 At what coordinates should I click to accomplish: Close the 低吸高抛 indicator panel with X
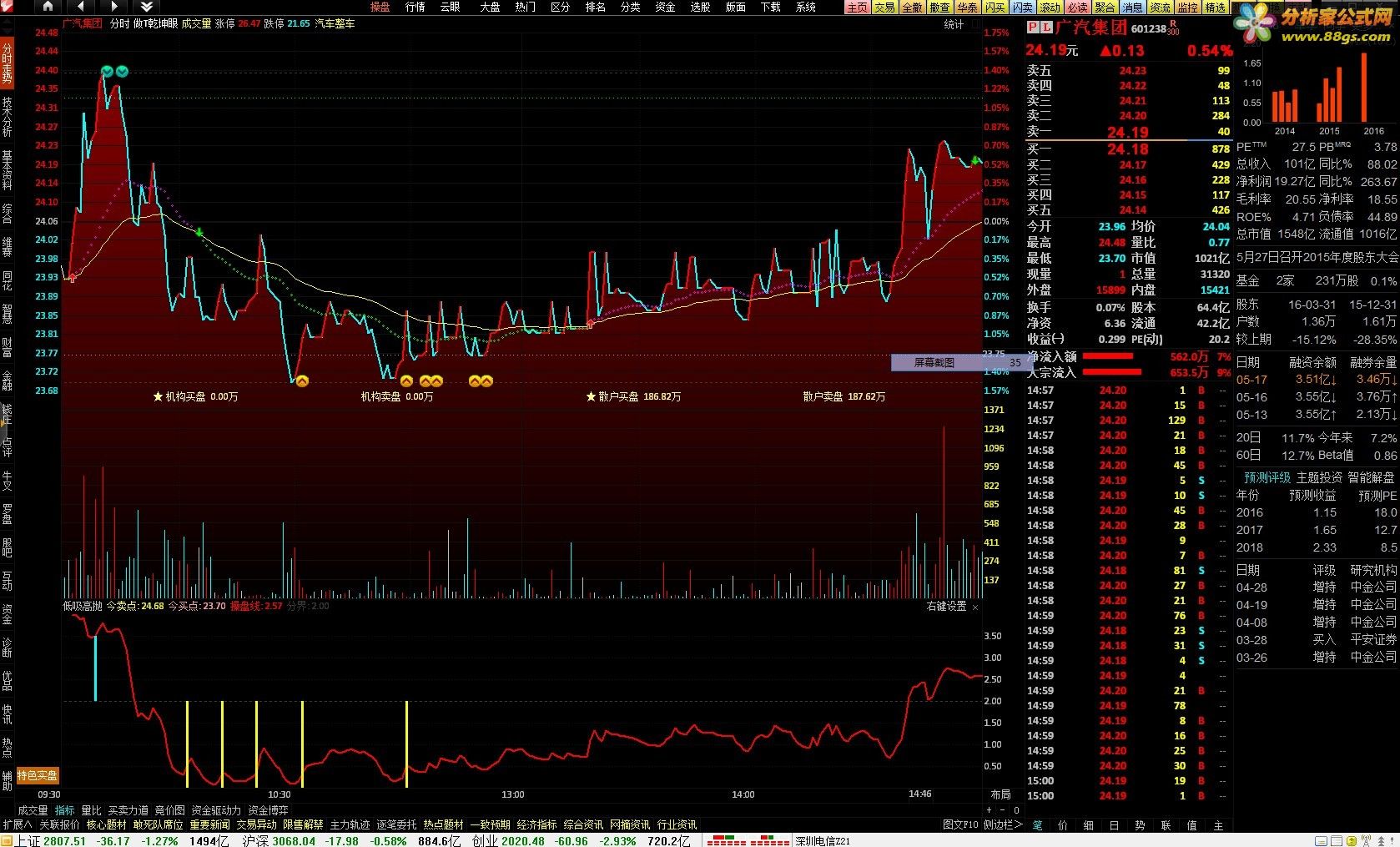pos(975,607)
